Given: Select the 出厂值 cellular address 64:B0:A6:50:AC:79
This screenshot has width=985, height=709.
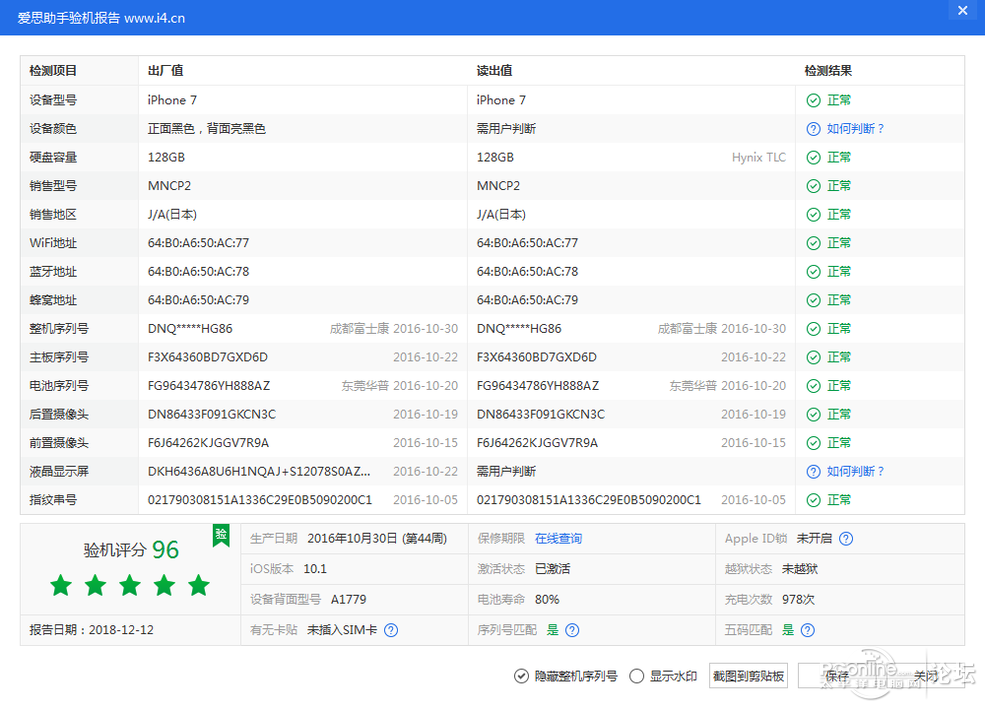Looking at the screenshot, I should point(199,300).
